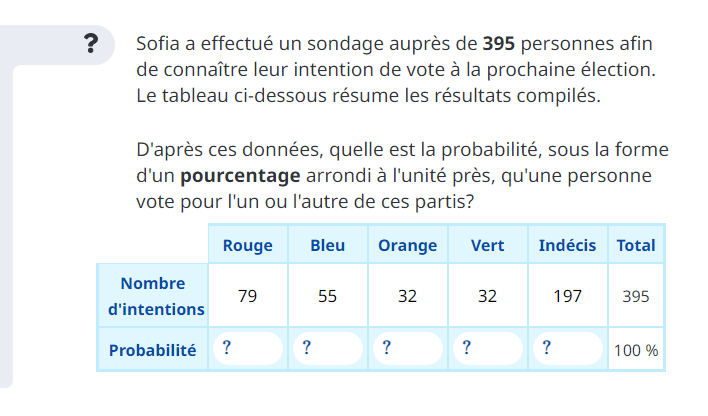
Task: Select the Bleu probability answer box
Action: [328, 349]
